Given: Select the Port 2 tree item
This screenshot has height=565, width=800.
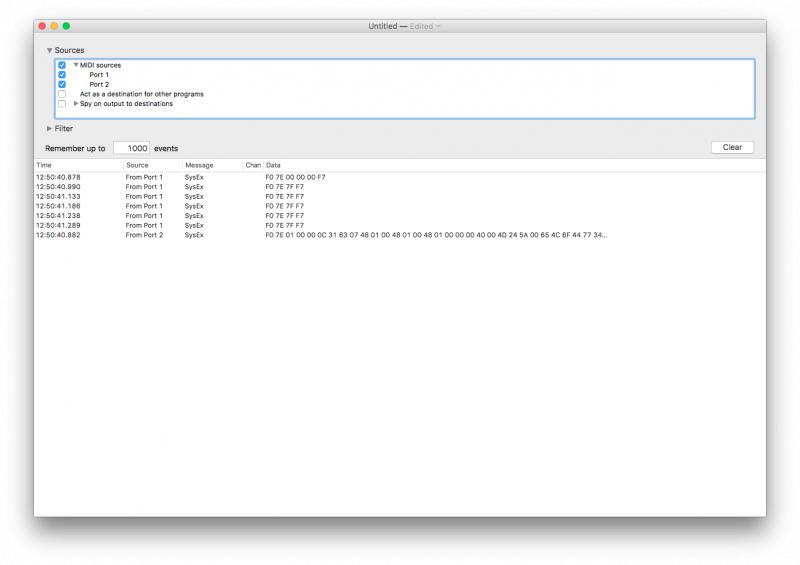Looking at the screenshot, I should point(99,84).
